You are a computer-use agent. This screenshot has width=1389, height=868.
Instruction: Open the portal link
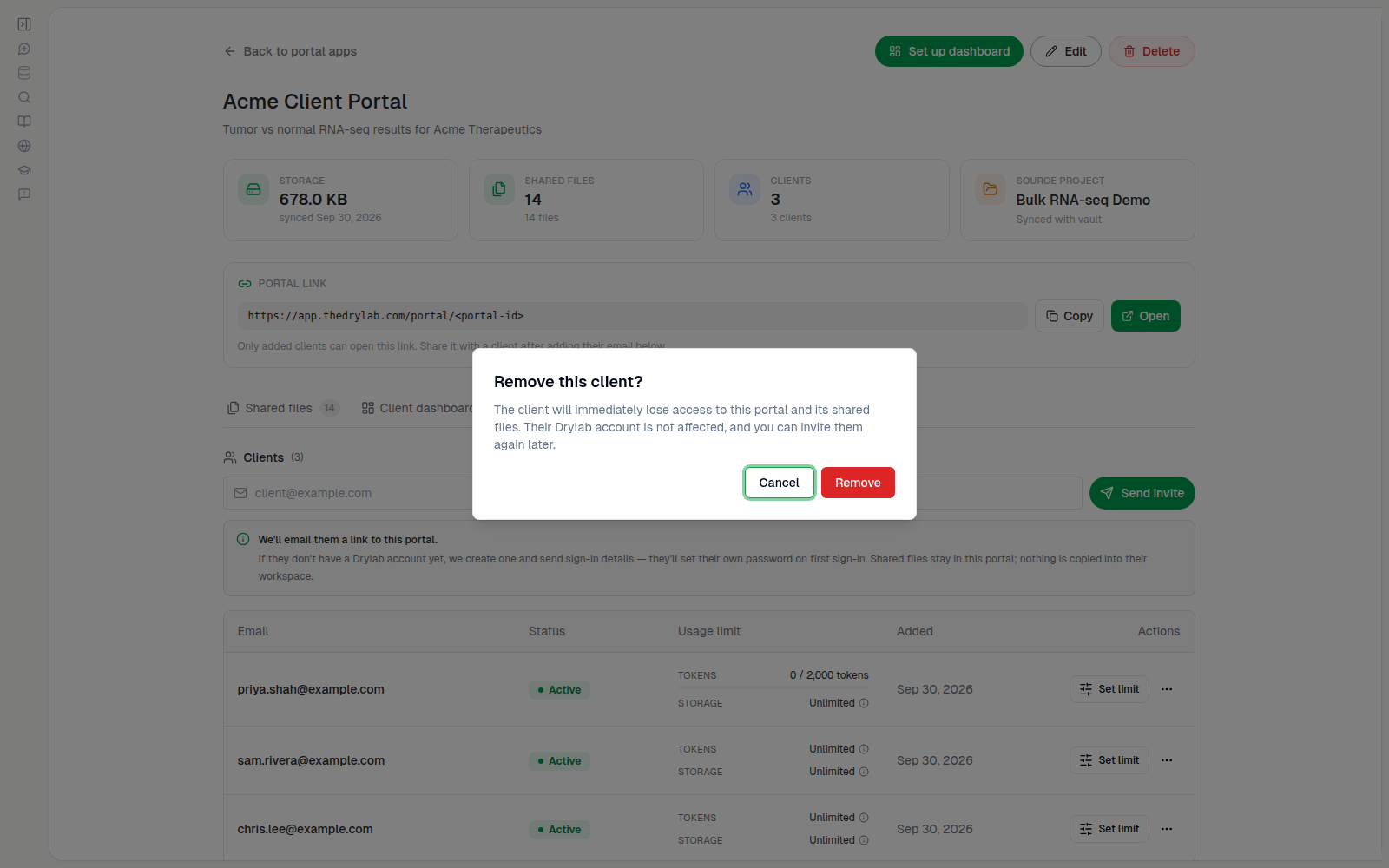[x=1146, y=316]
